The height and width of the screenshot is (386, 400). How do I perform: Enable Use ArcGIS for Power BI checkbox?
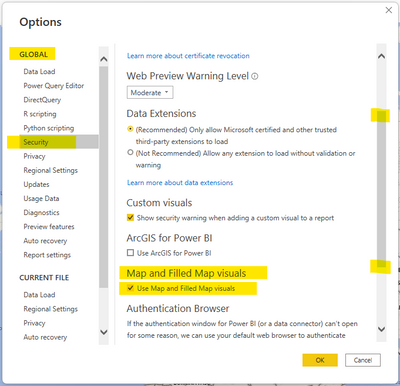131,253
